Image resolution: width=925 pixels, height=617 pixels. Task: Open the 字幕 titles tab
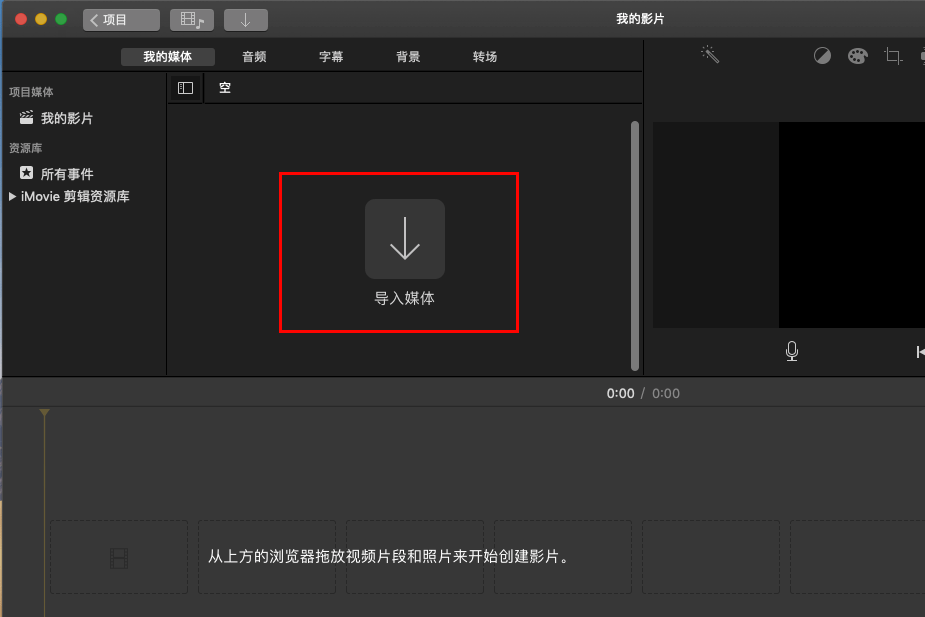(x=331, y=57)
